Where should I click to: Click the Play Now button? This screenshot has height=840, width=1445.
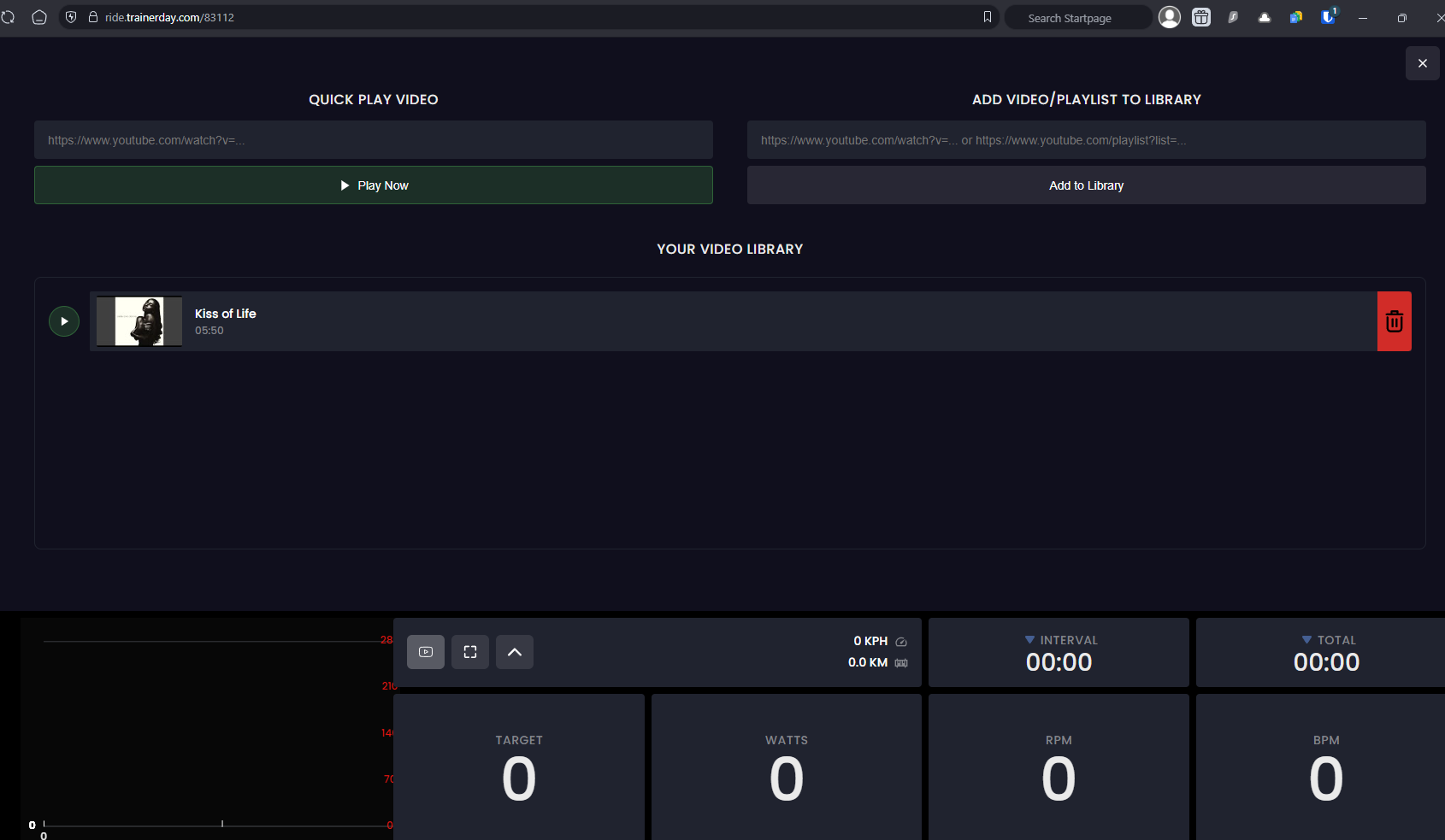coord(374,185)
